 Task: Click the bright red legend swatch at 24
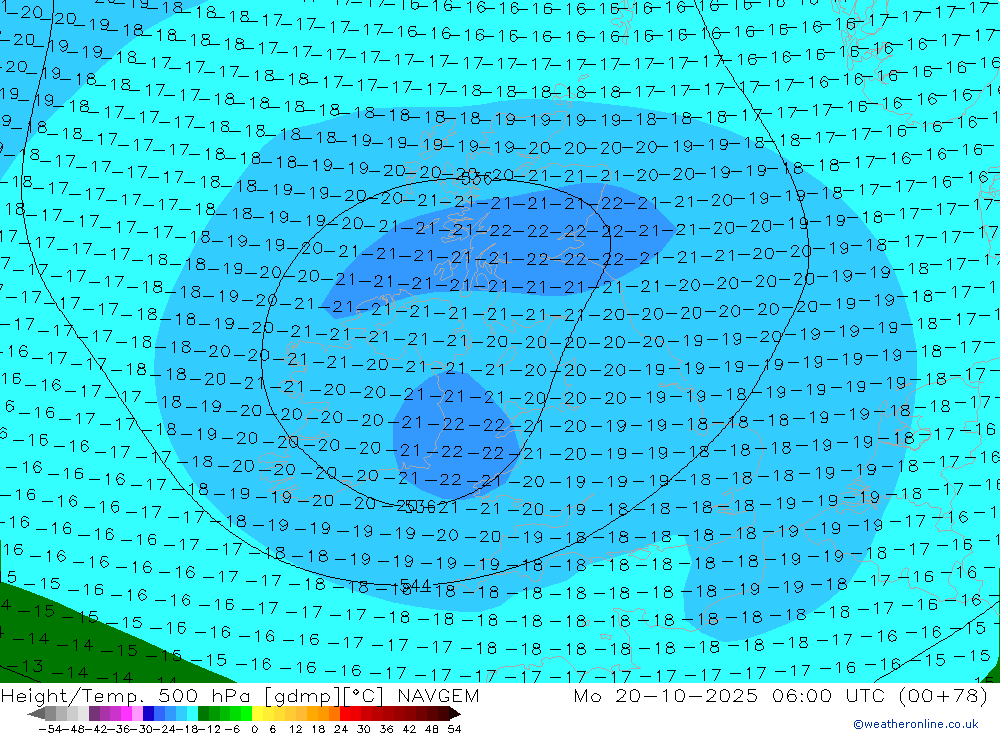point(345,713)
